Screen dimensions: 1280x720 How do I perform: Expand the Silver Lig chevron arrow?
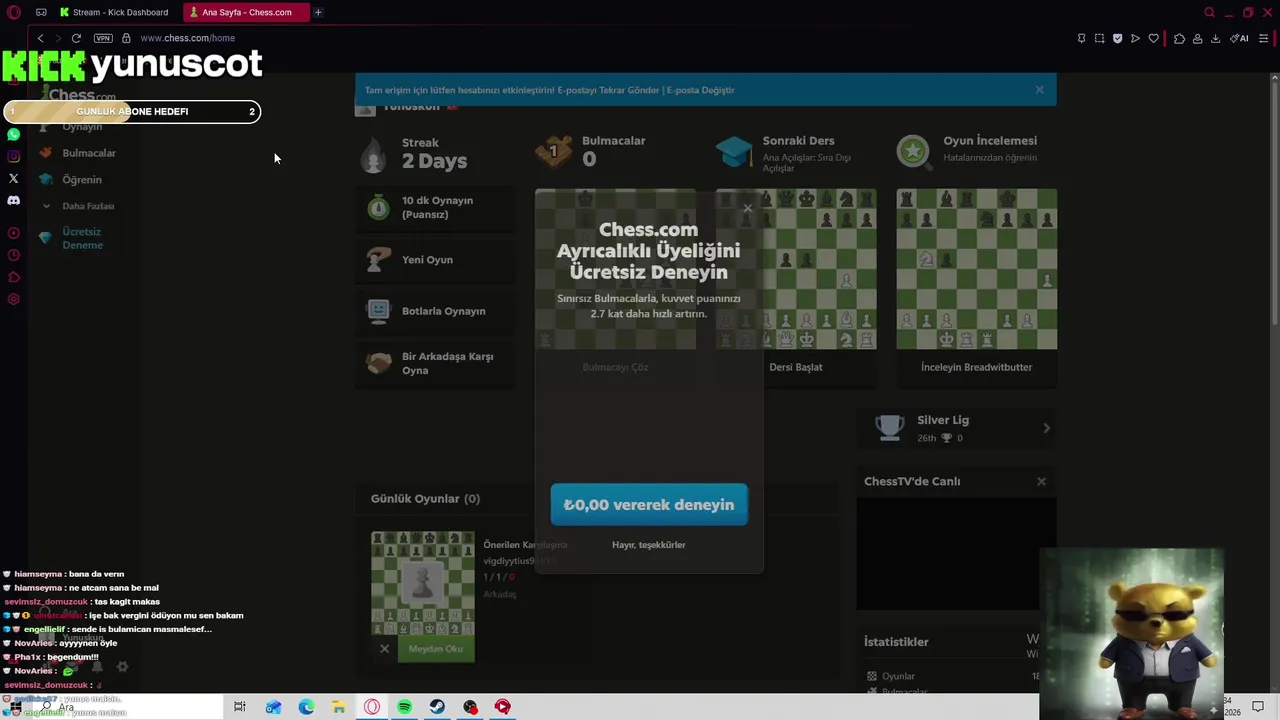pos(1047,428)
